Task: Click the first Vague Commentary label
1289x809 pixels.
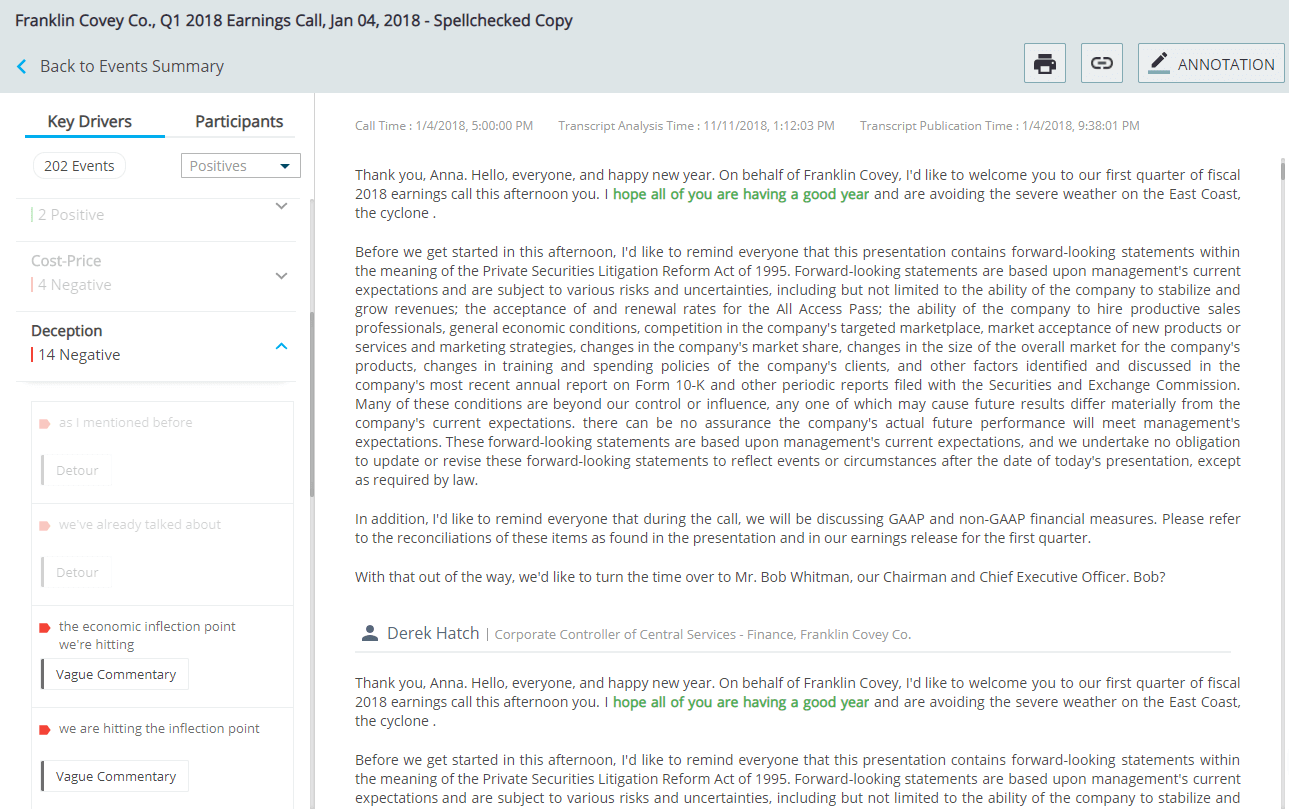Action: [x=116, y=675]
